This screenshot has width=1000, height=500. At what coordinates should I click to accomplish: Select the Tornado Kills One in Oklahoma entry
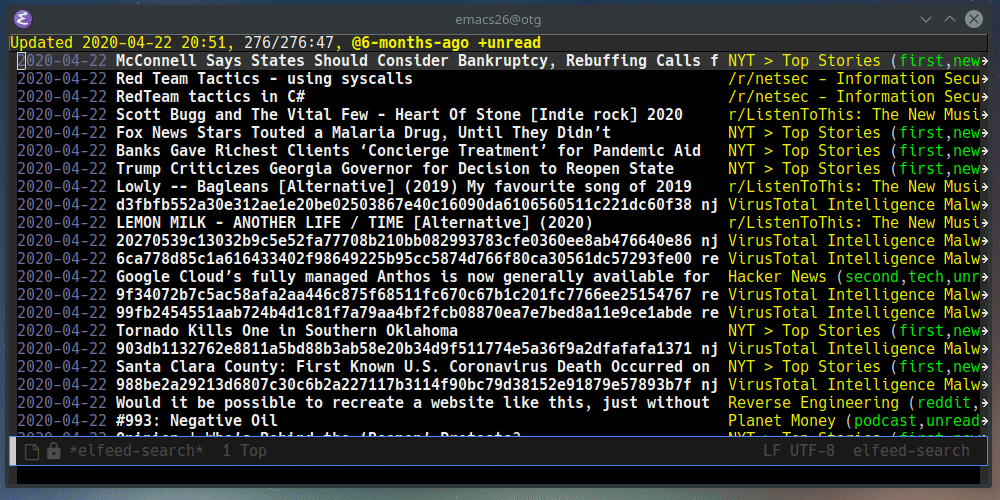tap(286, 331)
